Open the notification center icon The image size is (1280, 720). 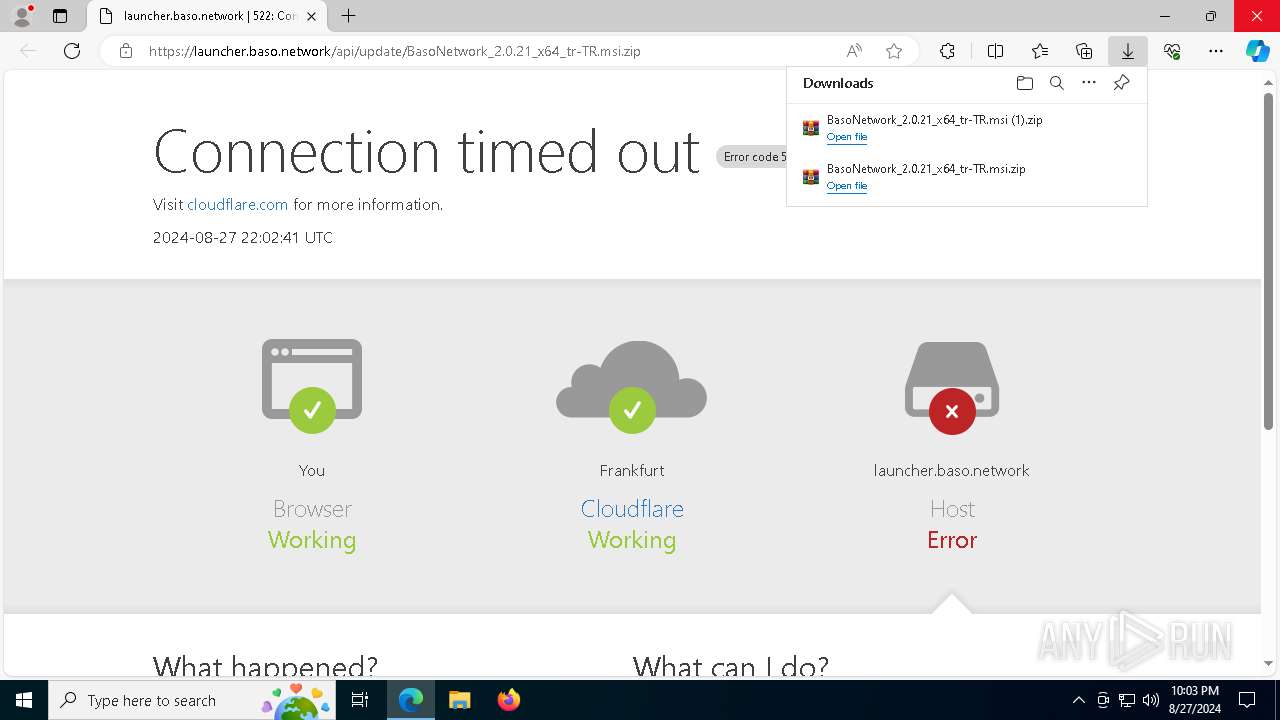tap(1247, 700)
